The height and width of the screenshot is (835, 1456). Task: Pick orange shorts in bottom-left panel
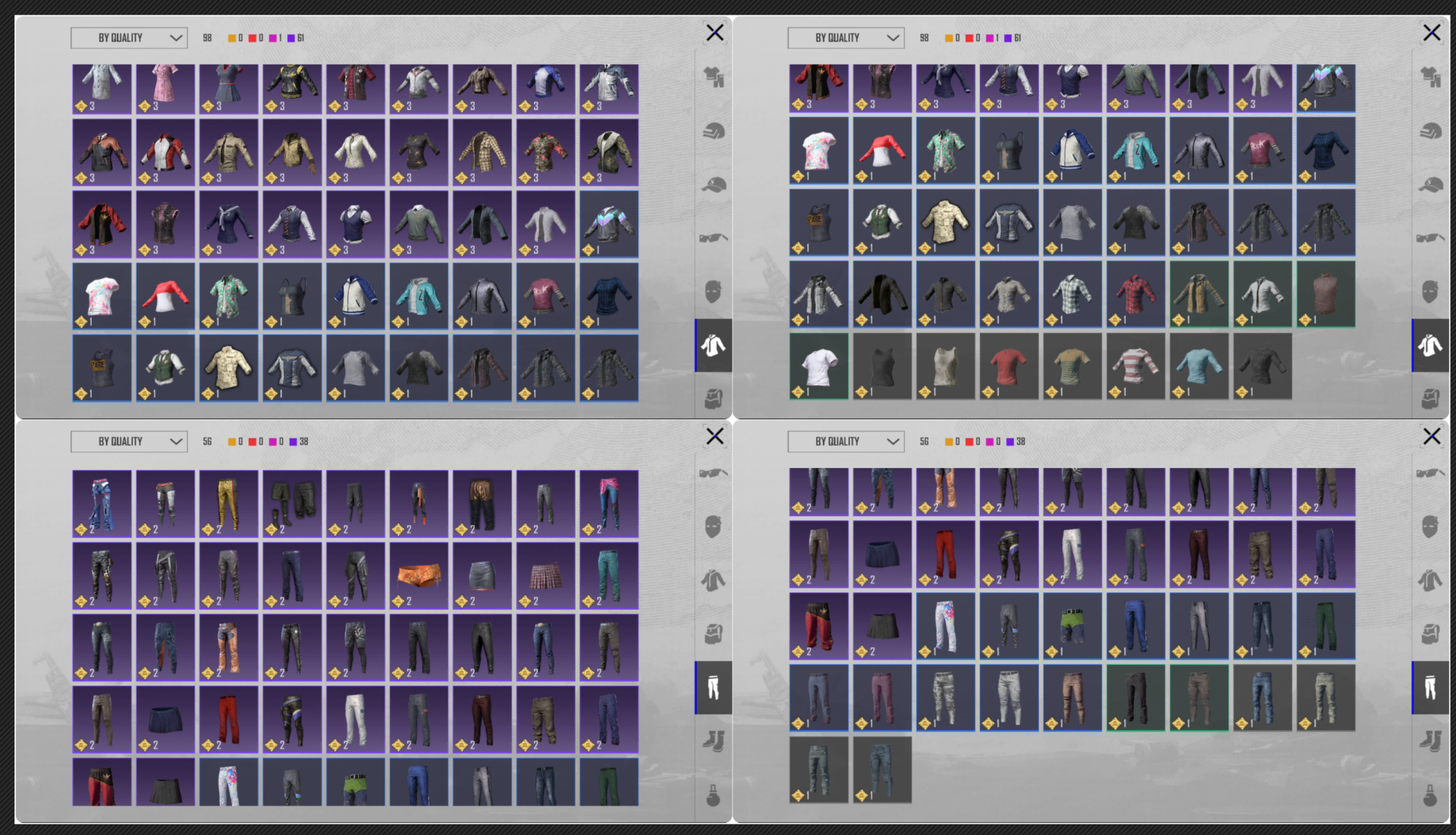419,576
